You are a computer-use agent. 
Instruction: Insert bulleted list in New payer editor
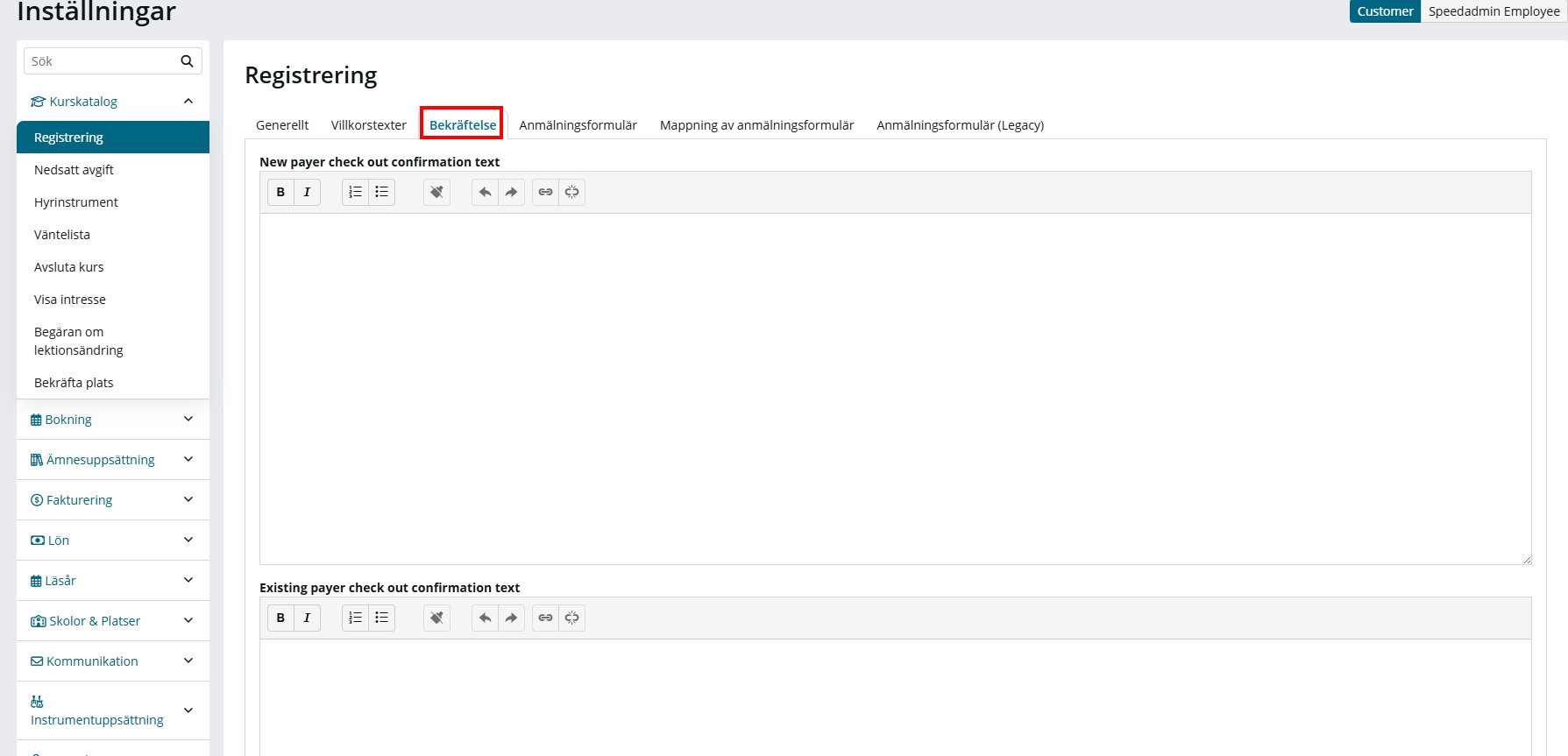click(x=381, y=192)
